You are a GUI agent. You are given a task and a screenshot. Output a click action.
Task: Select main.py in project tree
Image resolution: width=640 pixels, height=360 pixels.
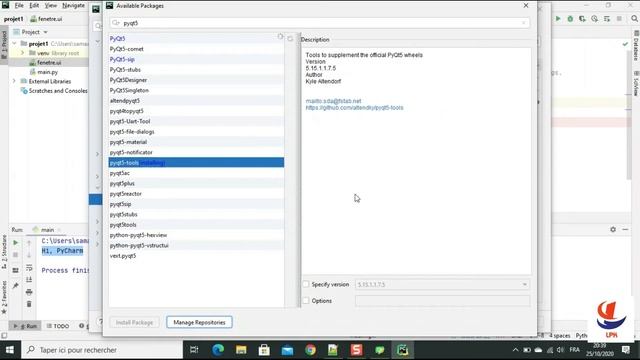tap(47, 72)
